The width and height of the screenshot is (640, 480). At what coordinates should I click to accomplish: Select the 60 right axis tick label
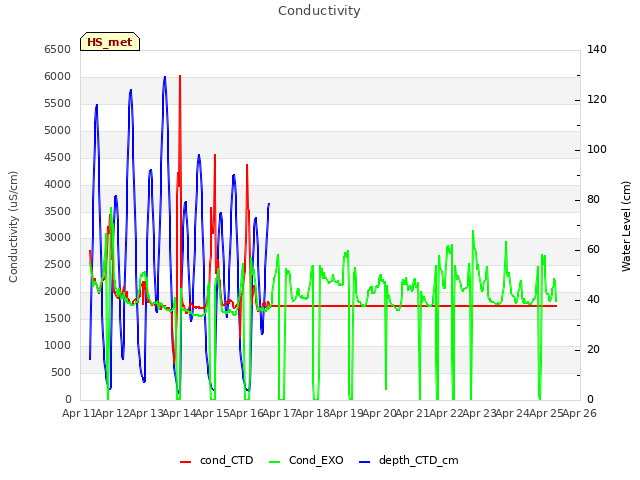coord(593,249)
